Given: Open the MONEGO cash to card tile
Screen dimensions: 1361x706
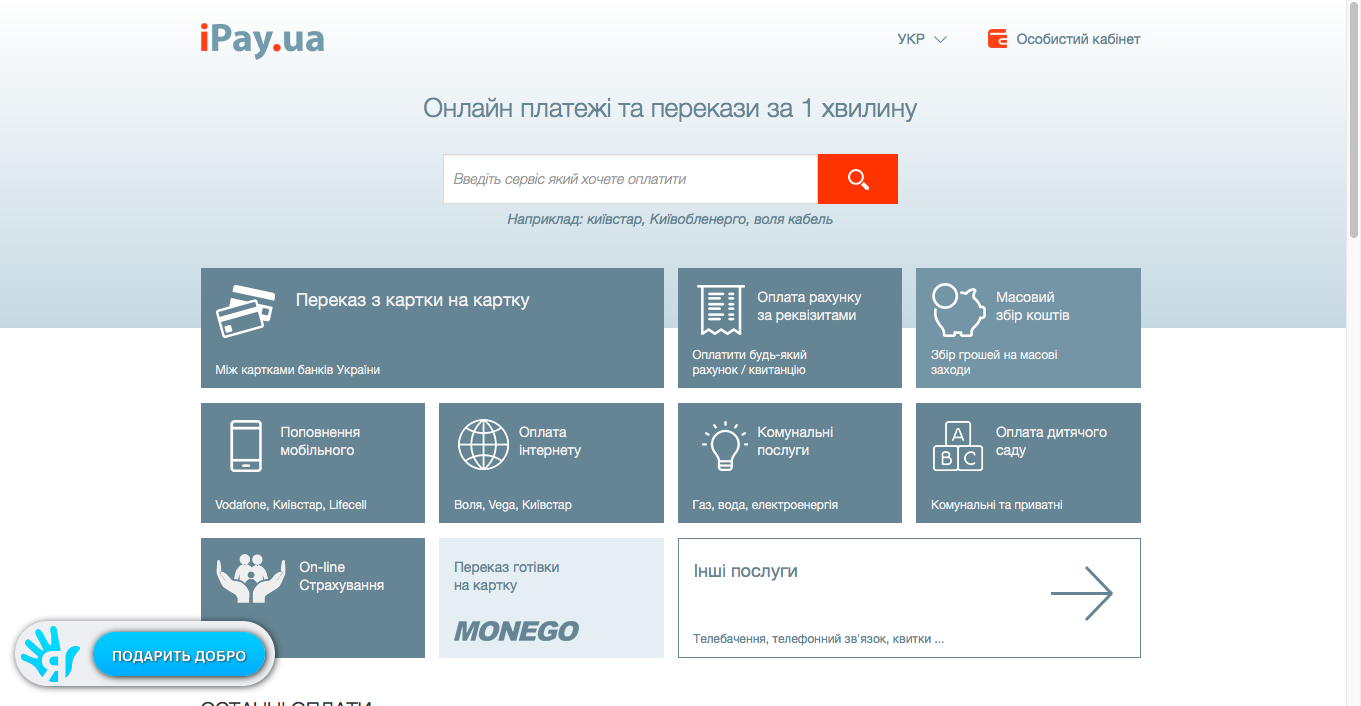Looking at the screenshot, I should coord(551,598).
